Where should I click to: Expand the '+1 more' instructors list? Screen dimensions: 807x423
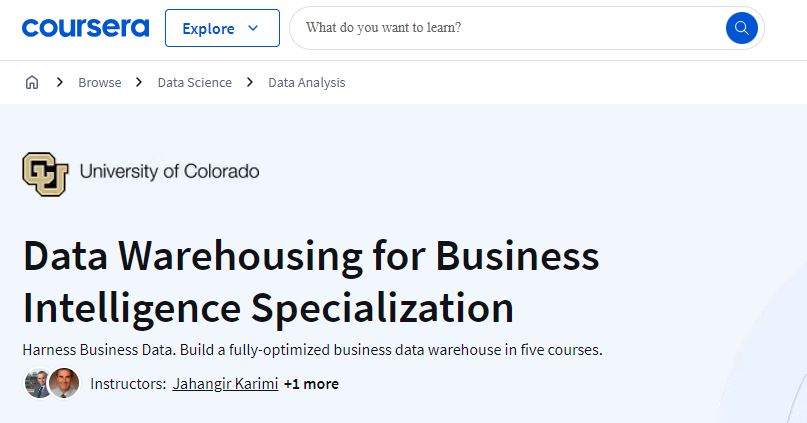click(311, 384)
